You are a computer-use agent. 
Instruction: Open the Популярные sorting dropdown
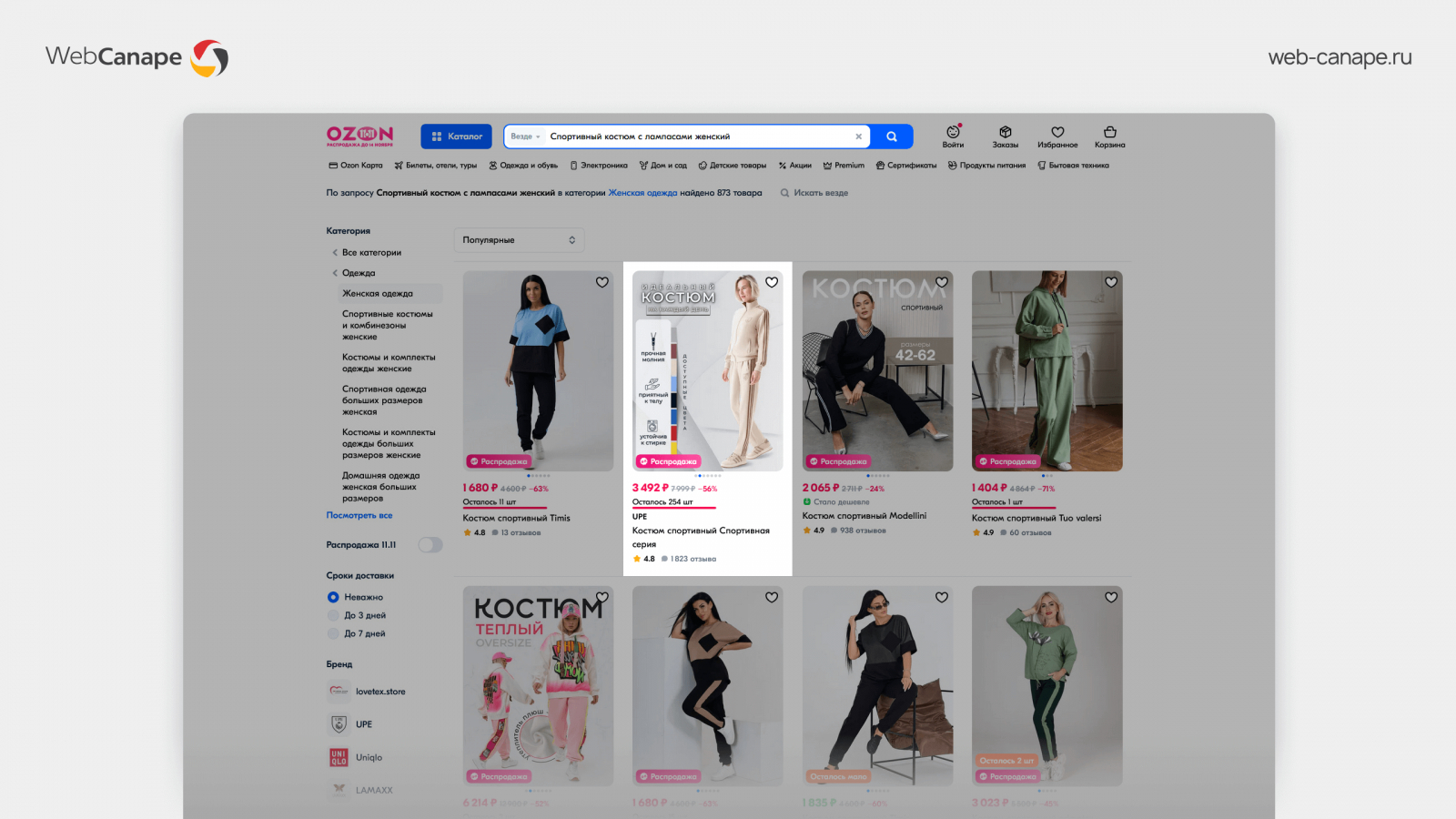tap(519, 240)
